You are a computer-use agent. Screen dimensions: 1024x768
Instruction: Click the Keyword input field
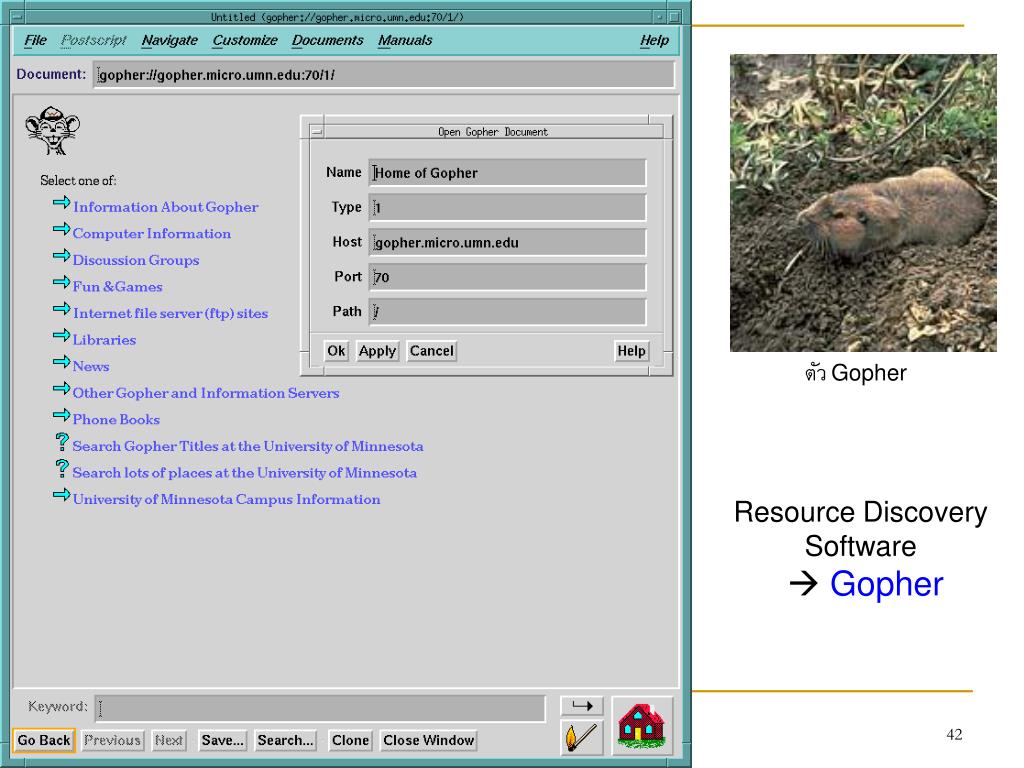(x=320, y=709)
